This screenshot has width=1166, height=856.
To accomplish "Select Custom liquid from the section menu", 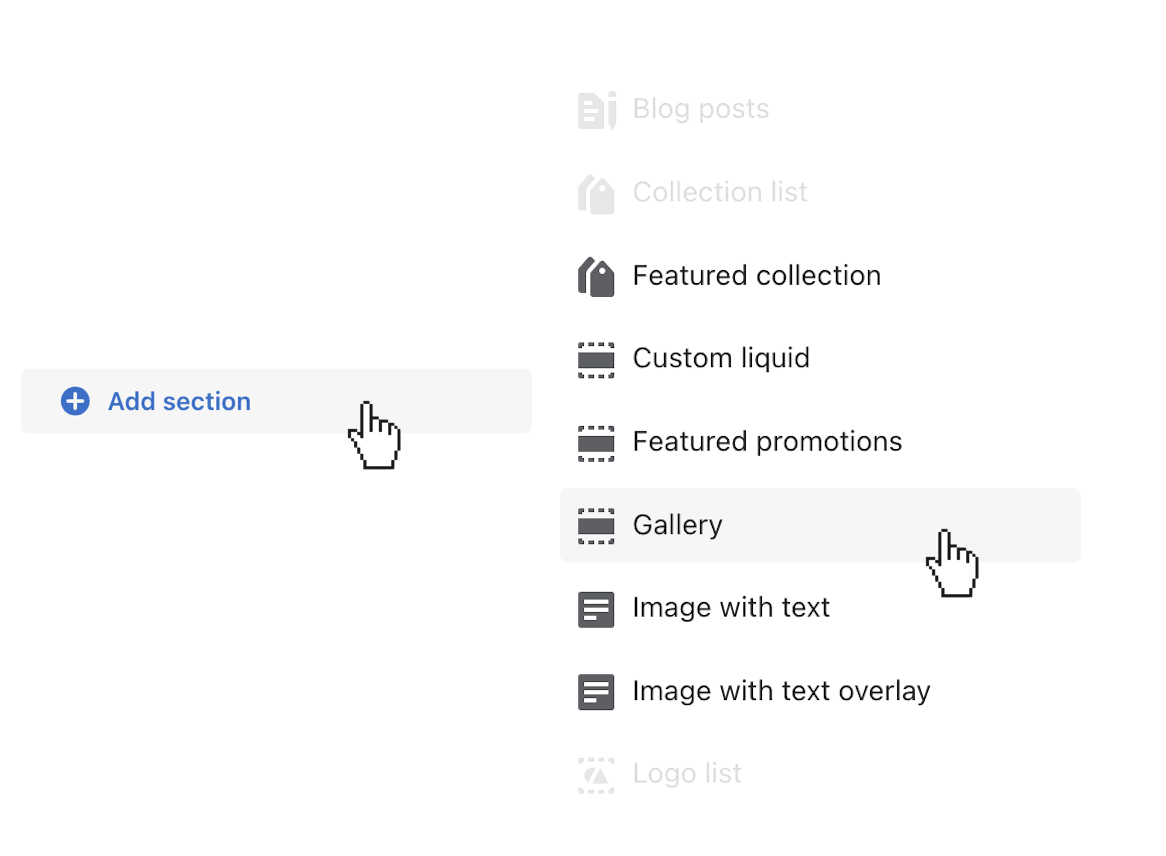I will pos(720,359).
